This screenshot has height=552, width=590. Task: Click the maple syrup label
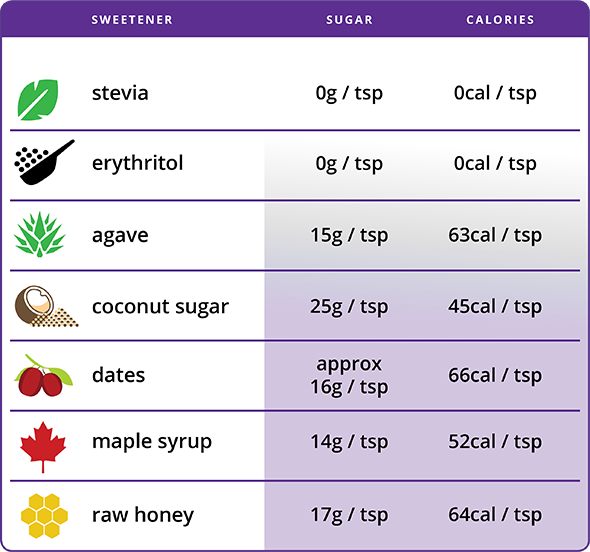[152, 442]
